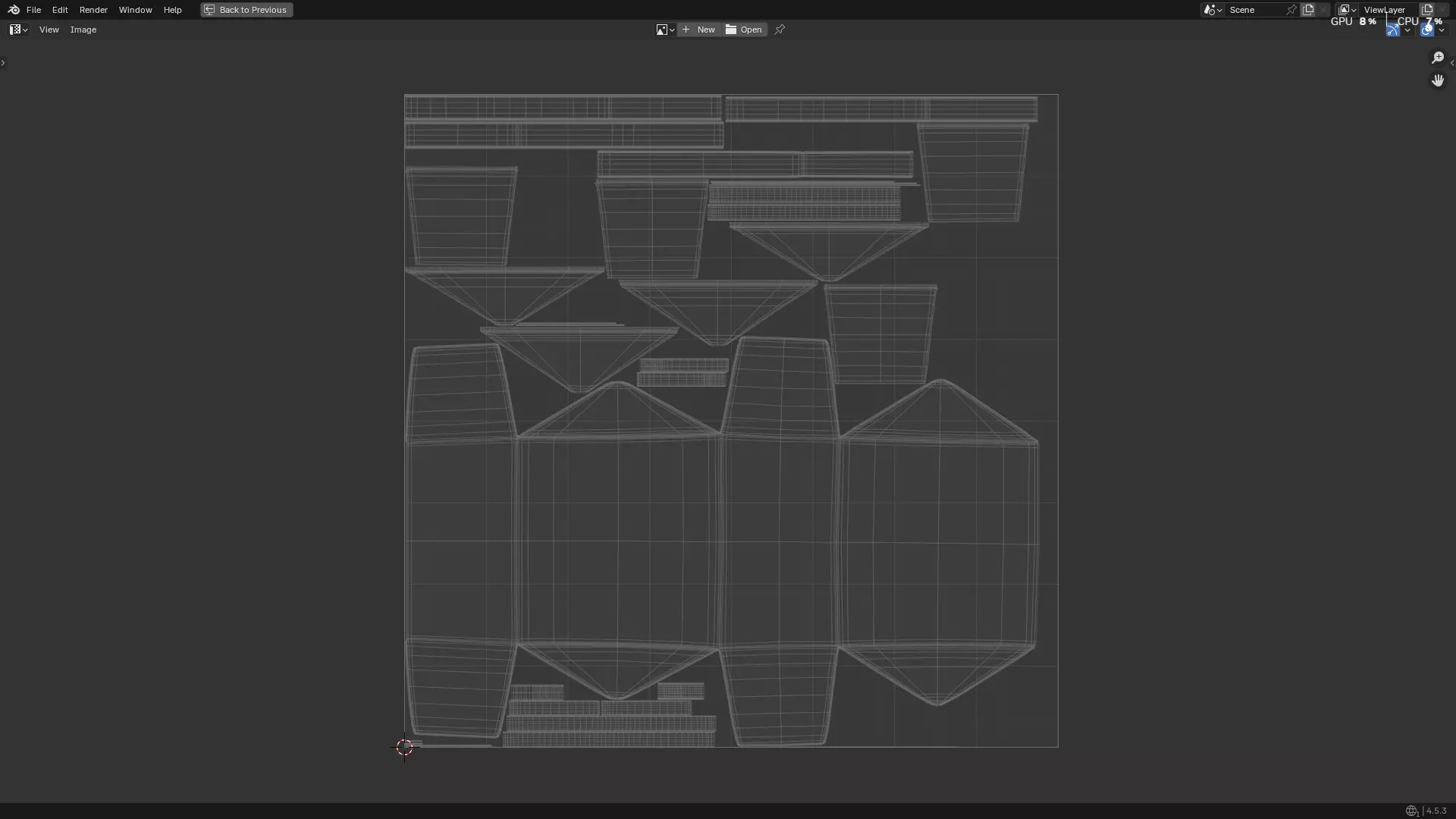Click the new scene copy icon
This screenshot has height=819, width=1456.
point(1308,10)
